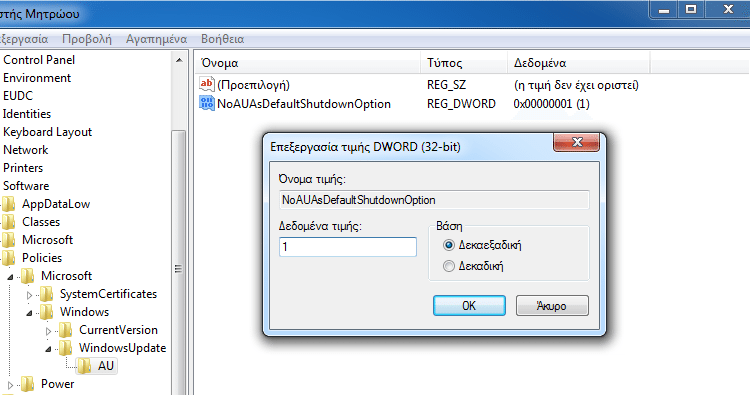This screenshot has height=395, width=750.
Task: Close the DWORD edit dialog
Action: [577, 143]
